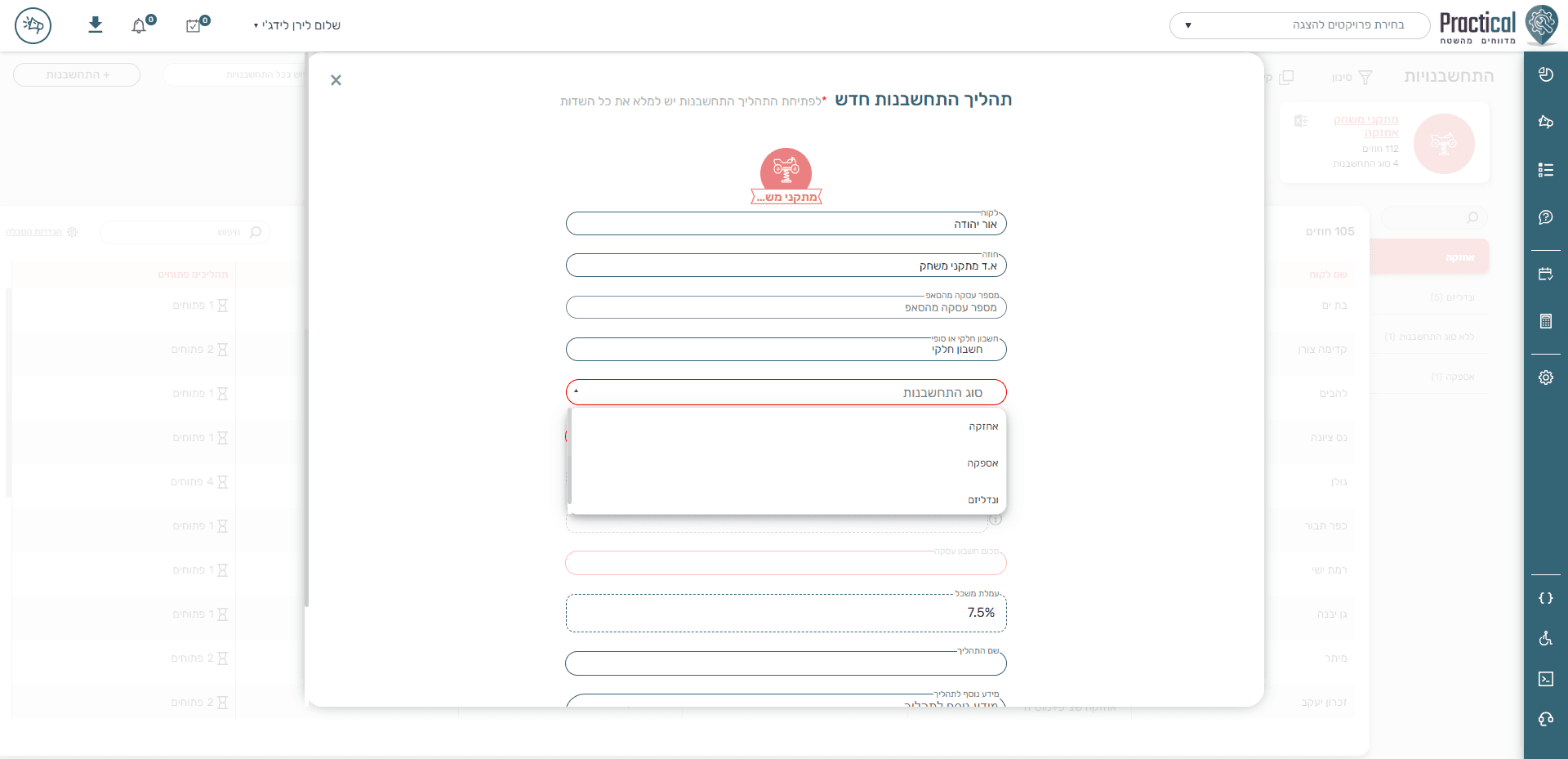Open the tasks checklist icon

(194, 26)
